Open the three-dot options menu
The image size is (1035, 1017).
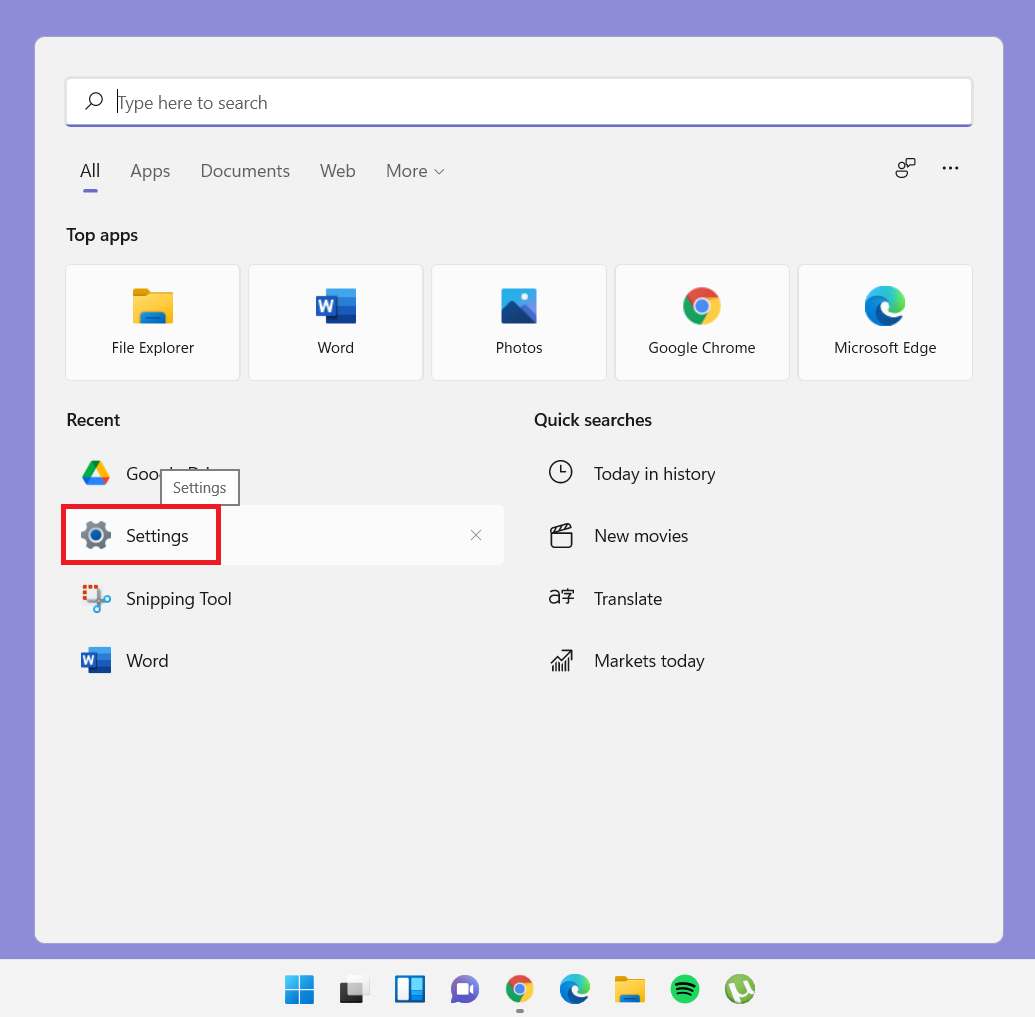(951, 168)
